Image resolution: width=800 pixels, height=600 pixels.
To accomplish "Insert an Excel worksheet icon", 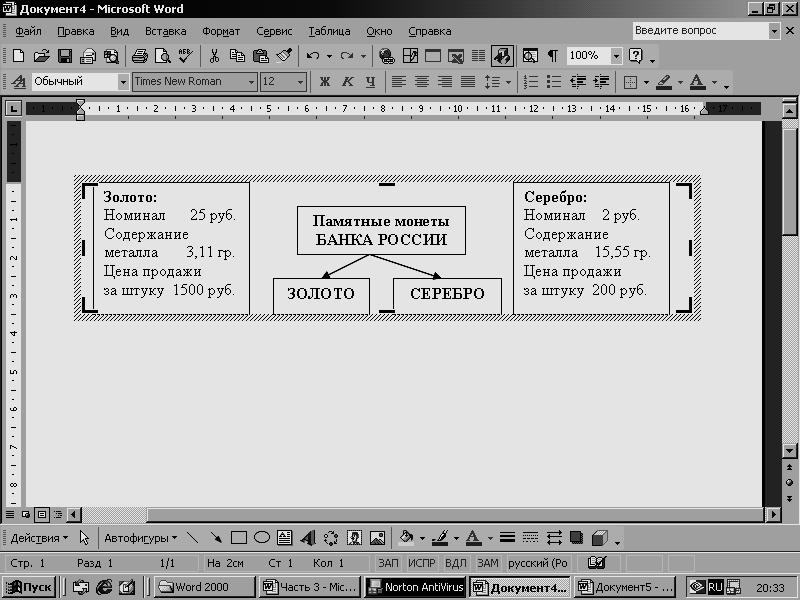I will 456,56.
